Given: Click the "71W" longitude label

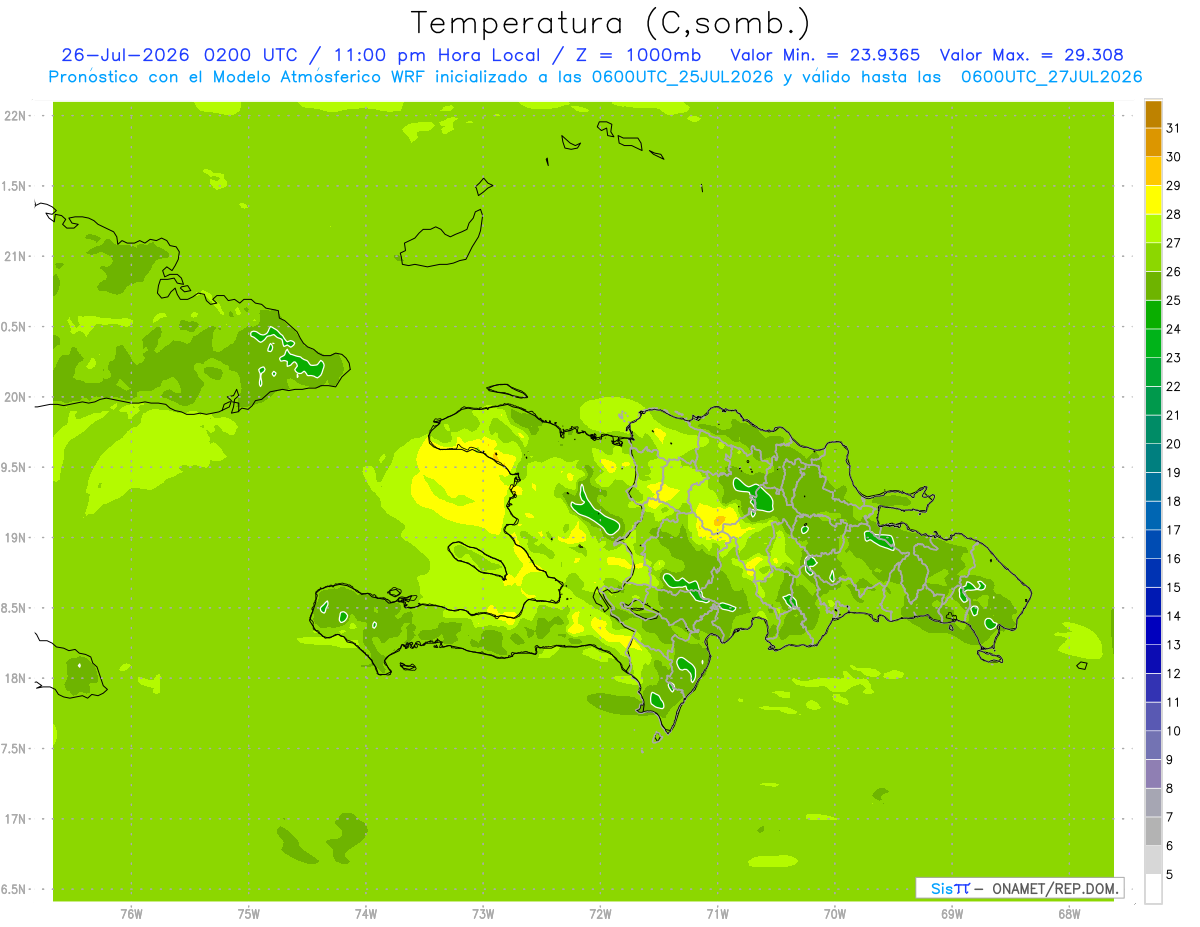Looking at the screenshot, I should click(x=717, y=914).
